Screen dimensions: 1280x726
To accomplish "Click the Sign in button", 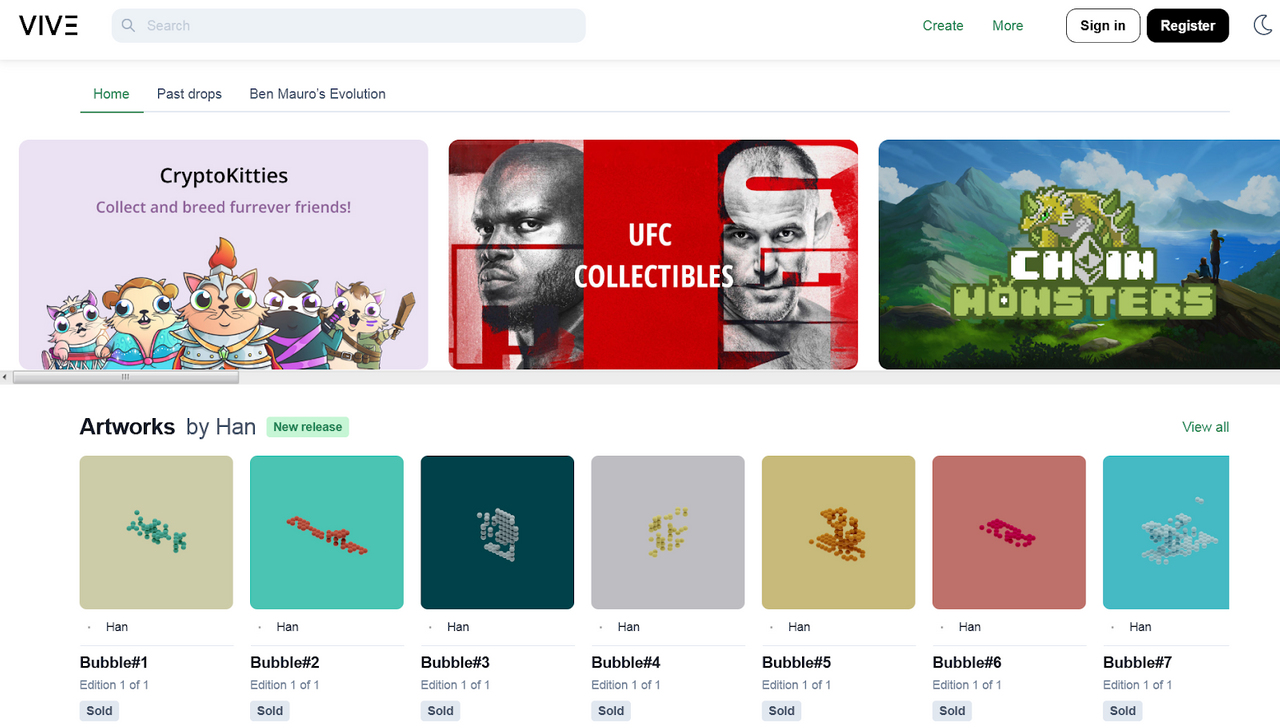I will click(1102, 26).
